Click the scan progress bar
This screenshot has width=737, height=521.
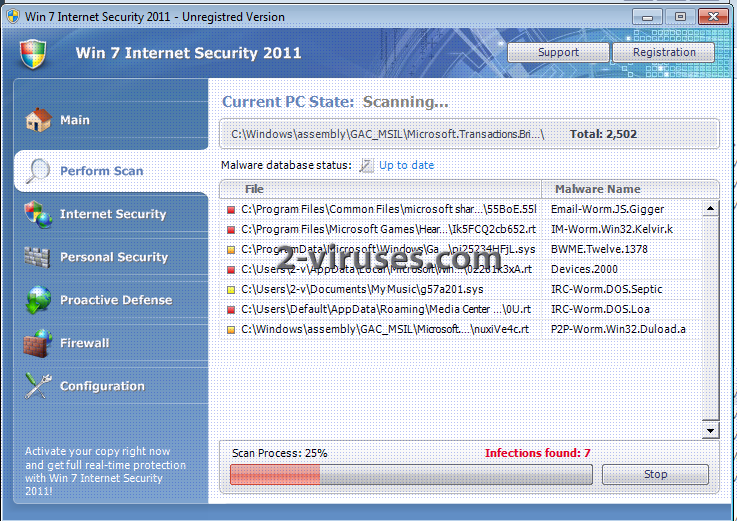click(411, 474)
